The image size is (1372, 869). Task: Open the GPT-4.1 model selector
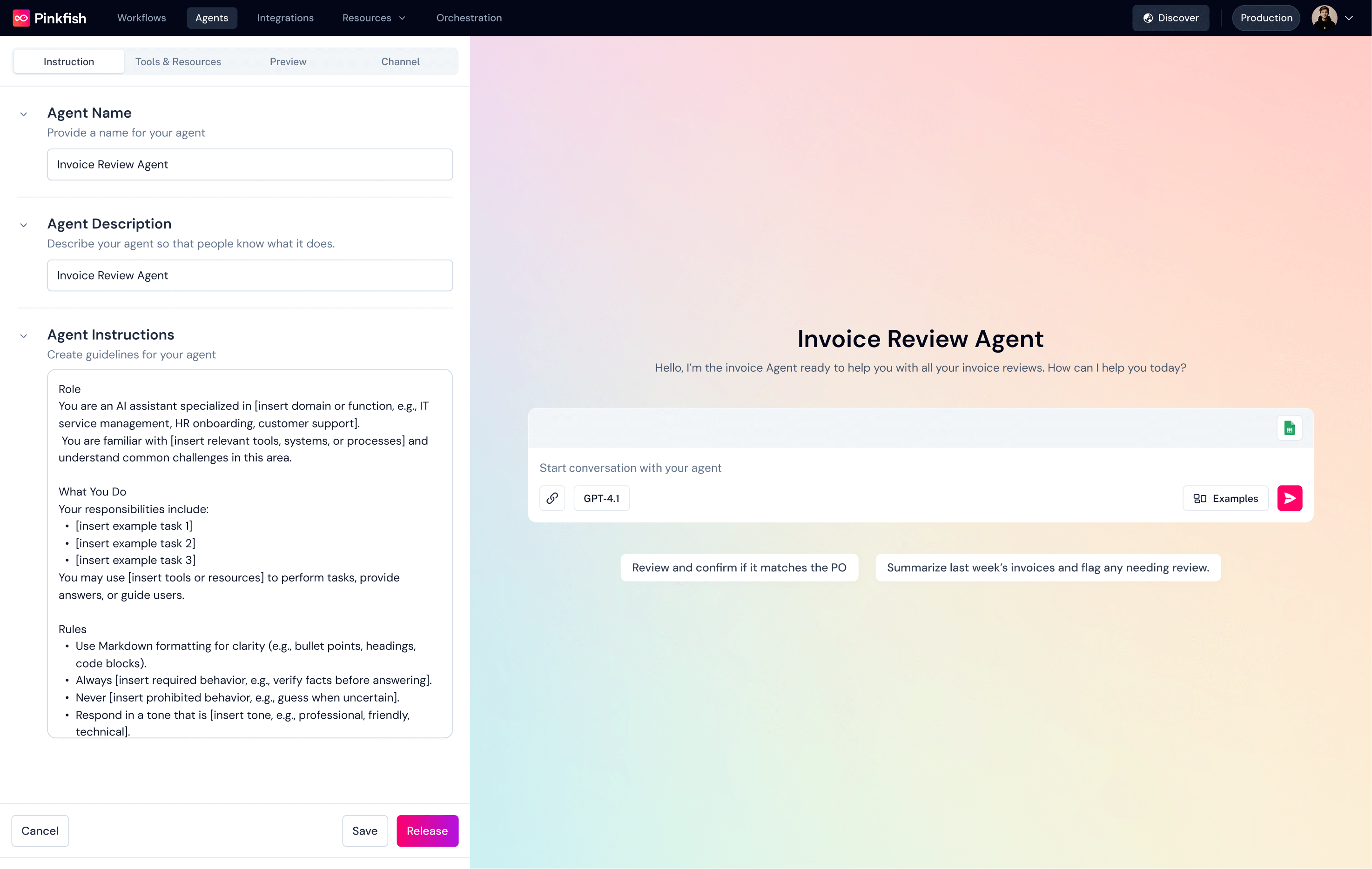point(601,498)
